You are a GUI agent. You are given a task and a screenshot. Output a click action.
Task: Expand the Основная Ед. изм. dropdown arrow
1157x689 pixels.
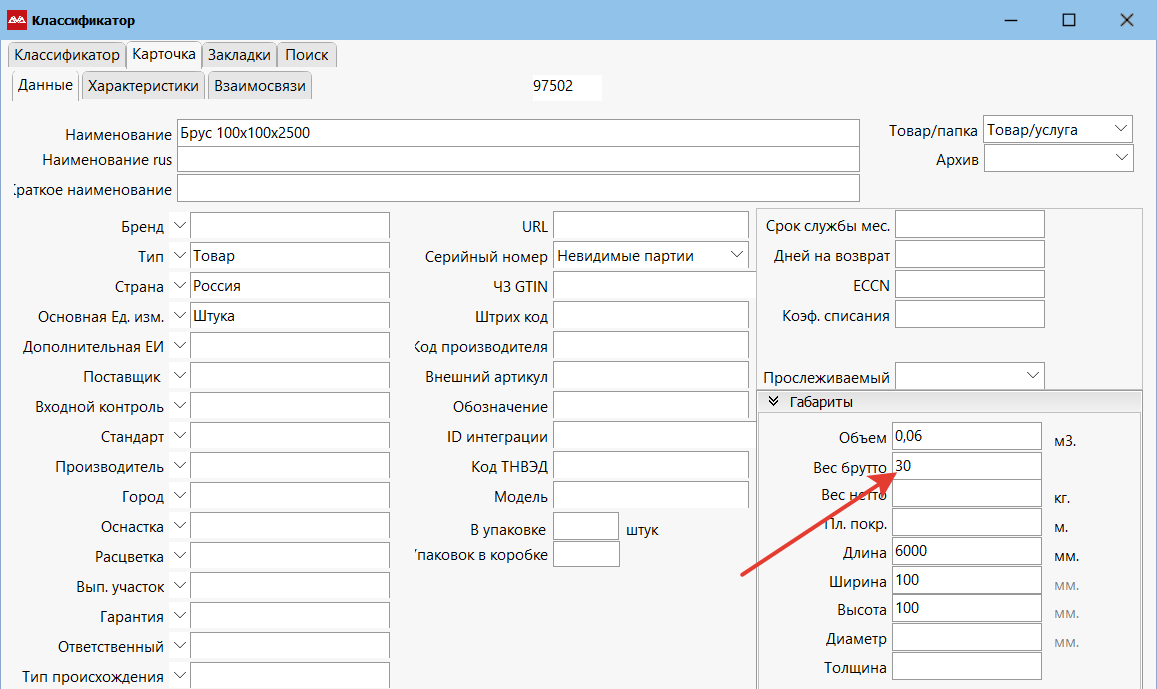179,316
